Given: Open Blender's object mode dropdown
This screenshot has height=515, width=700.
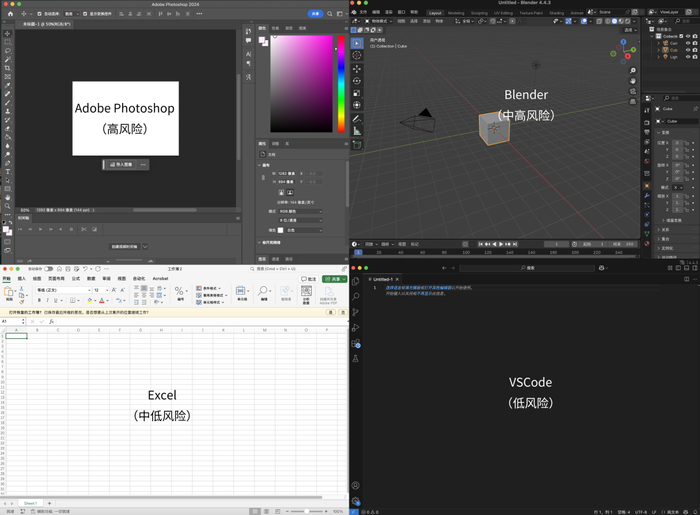Looking at the screenshot, I should (x=377, y=20).
